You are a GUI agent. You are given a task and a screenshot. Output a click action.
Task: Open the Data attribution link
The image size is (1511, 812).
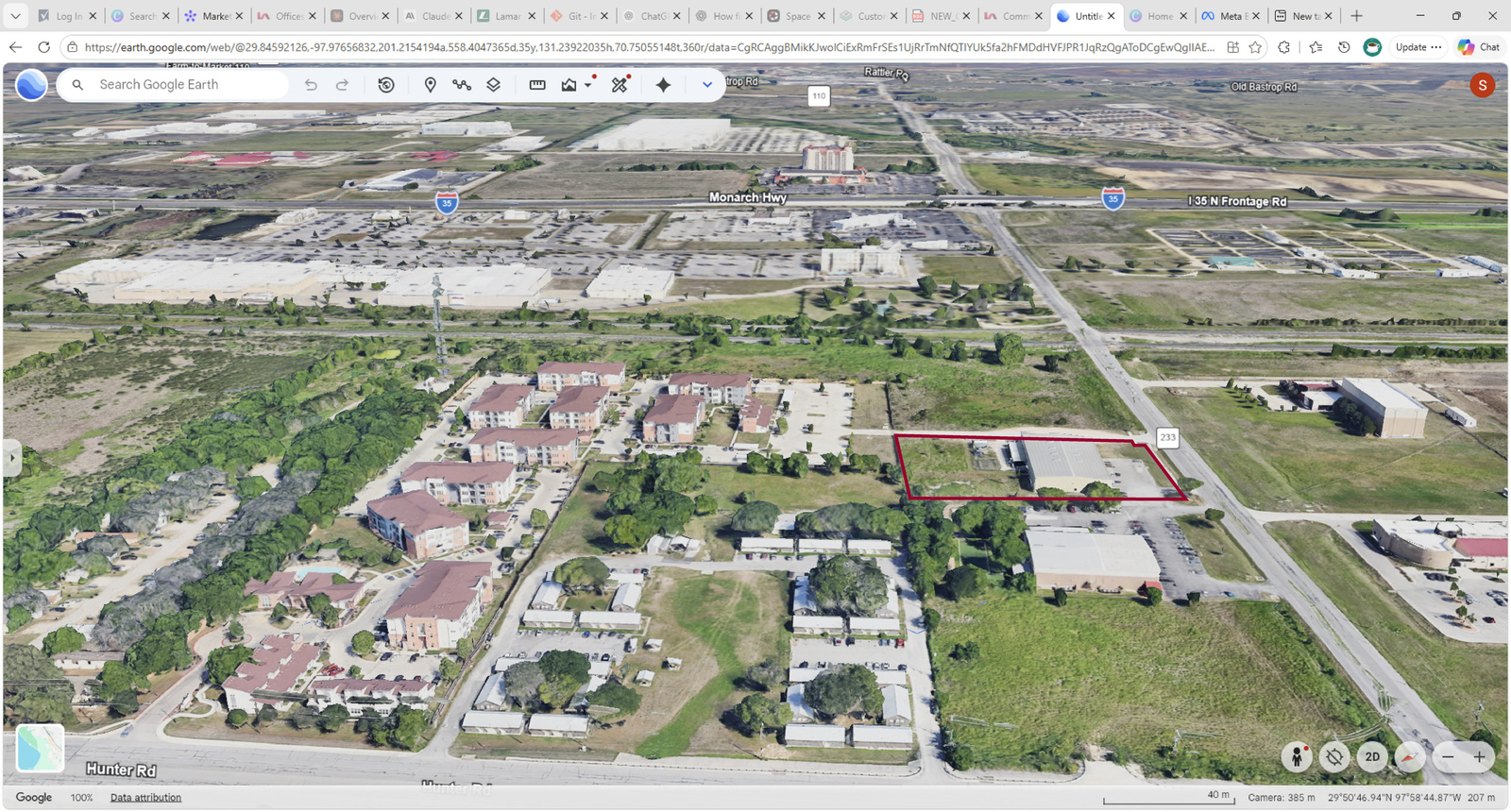[145, 798]
